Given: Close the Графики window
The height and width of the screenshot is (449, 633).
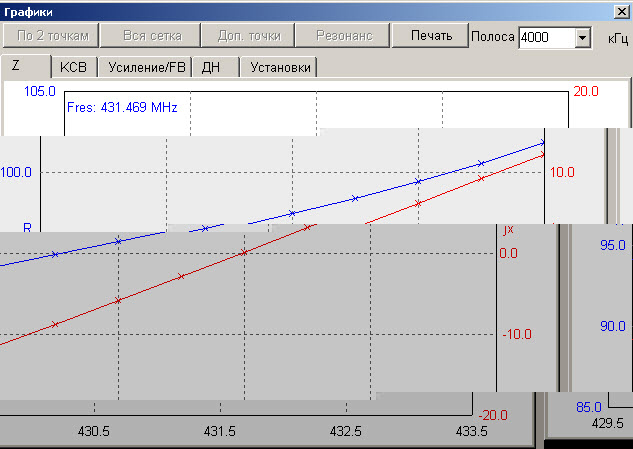Looking at the screenshot, I should [622, 10].
